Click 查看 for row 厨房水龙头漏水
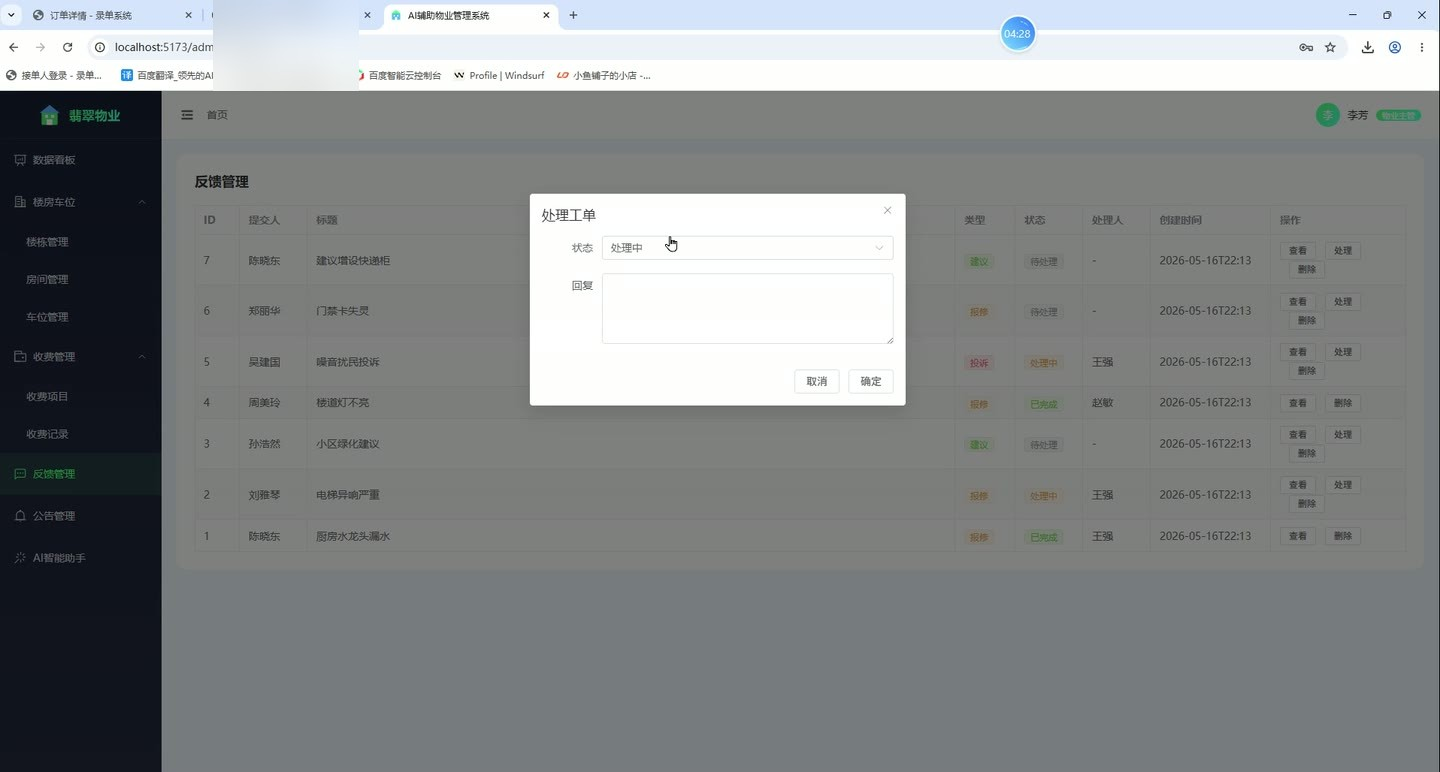Screen dimensions: 1440x772 pyautogui.click(x=1298, y=536)
